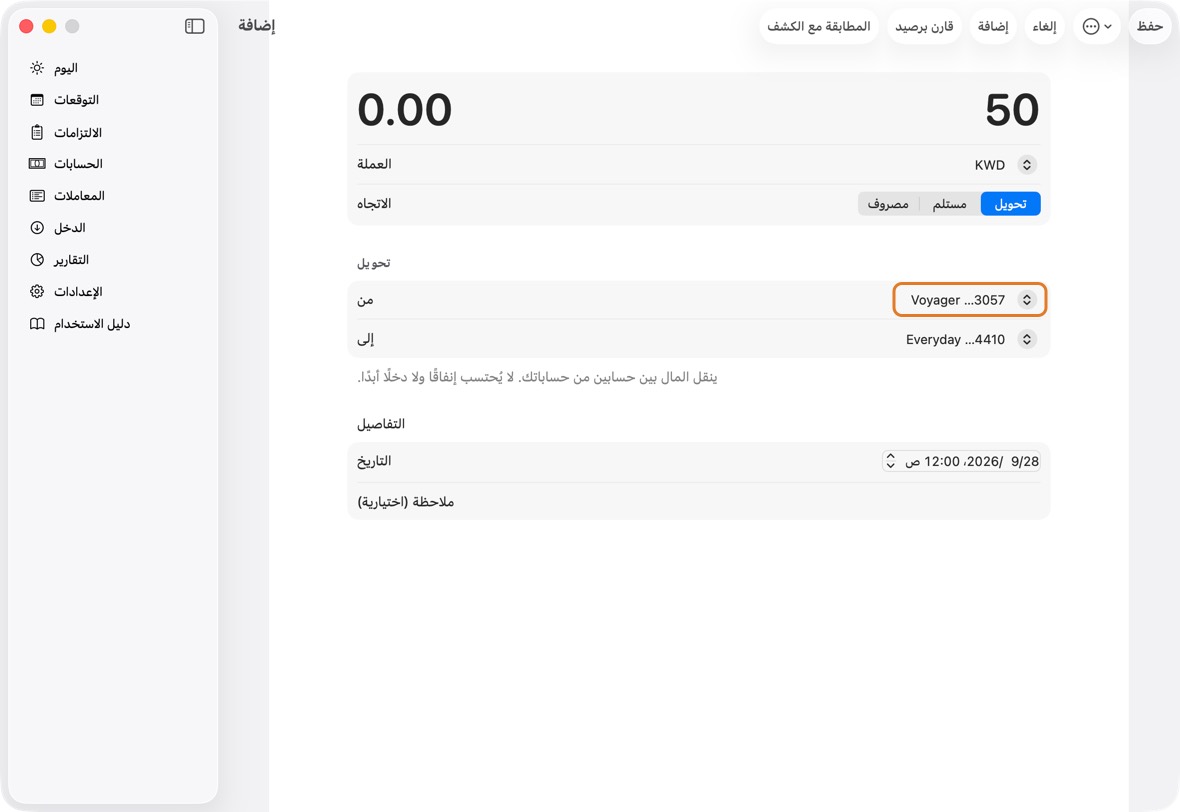Select الحسابات in sidebar
1180x812 pixels.
pyautogui.click(x=78, y=163)
